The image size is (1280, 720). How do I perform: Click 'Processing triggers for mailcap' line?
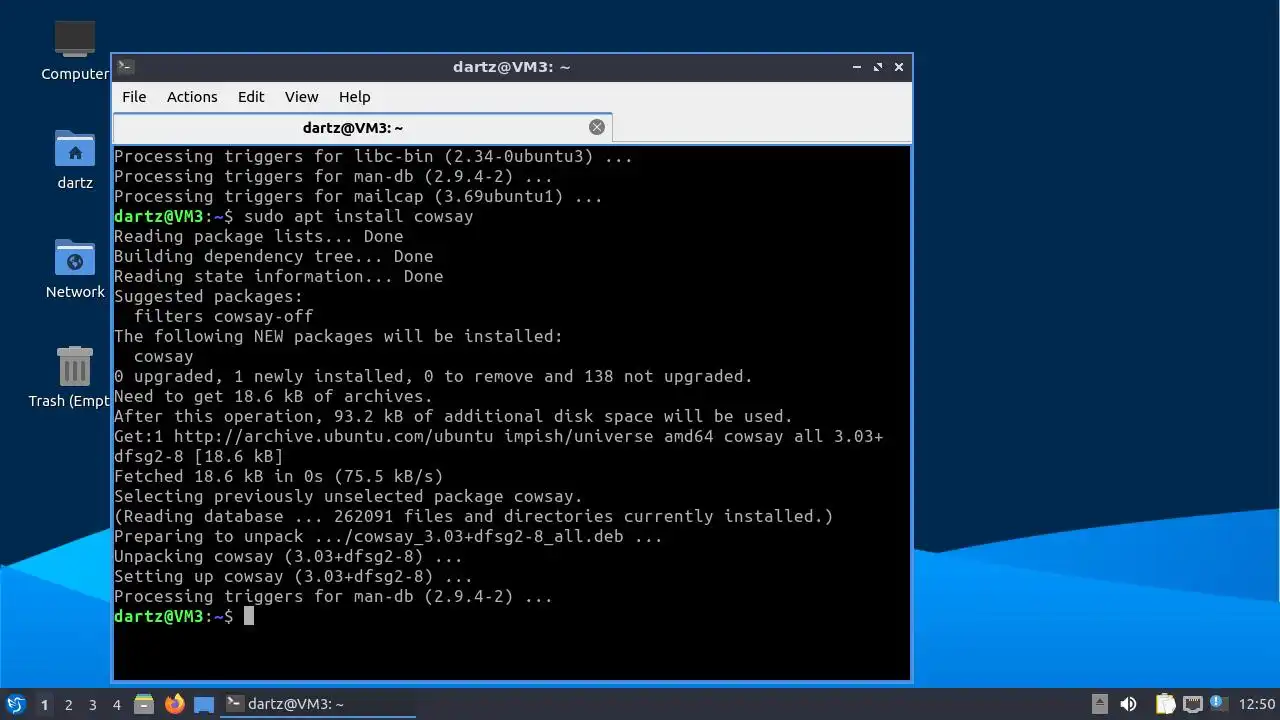(x=358, y=196)
